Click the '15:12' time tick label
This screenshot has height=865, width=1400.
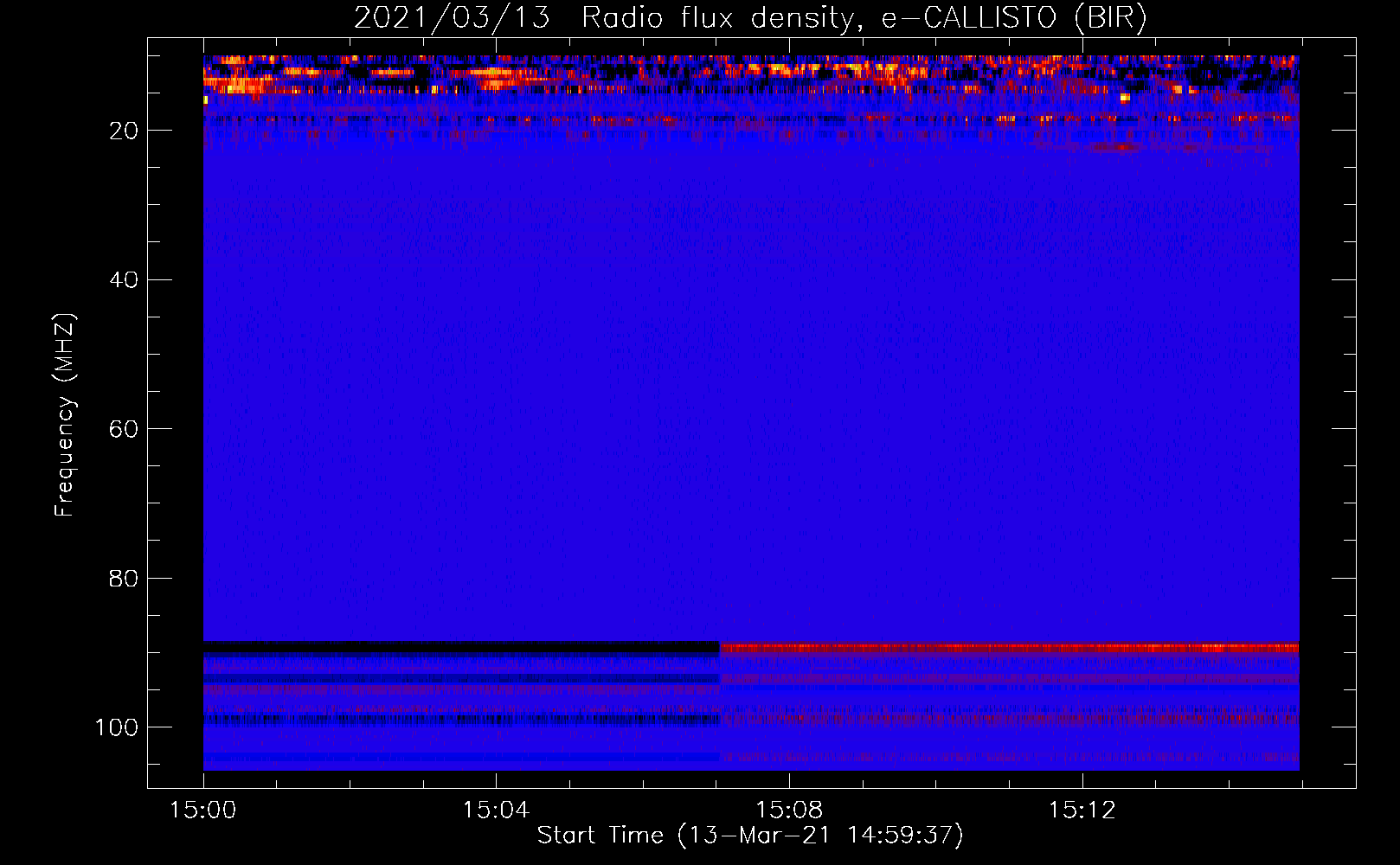pyautogui.click(x=1082, y=811)
